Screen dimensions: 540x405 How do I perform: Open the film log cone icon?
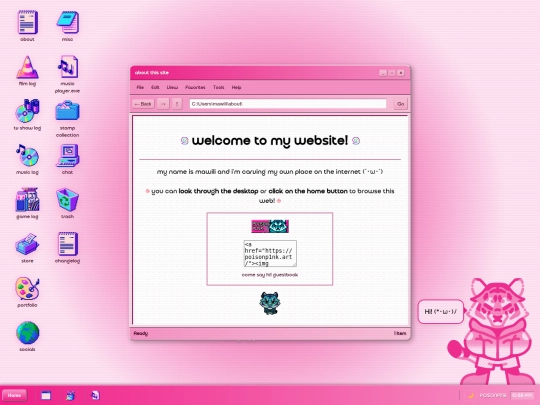pyautogui.click(x=28, y=67)
